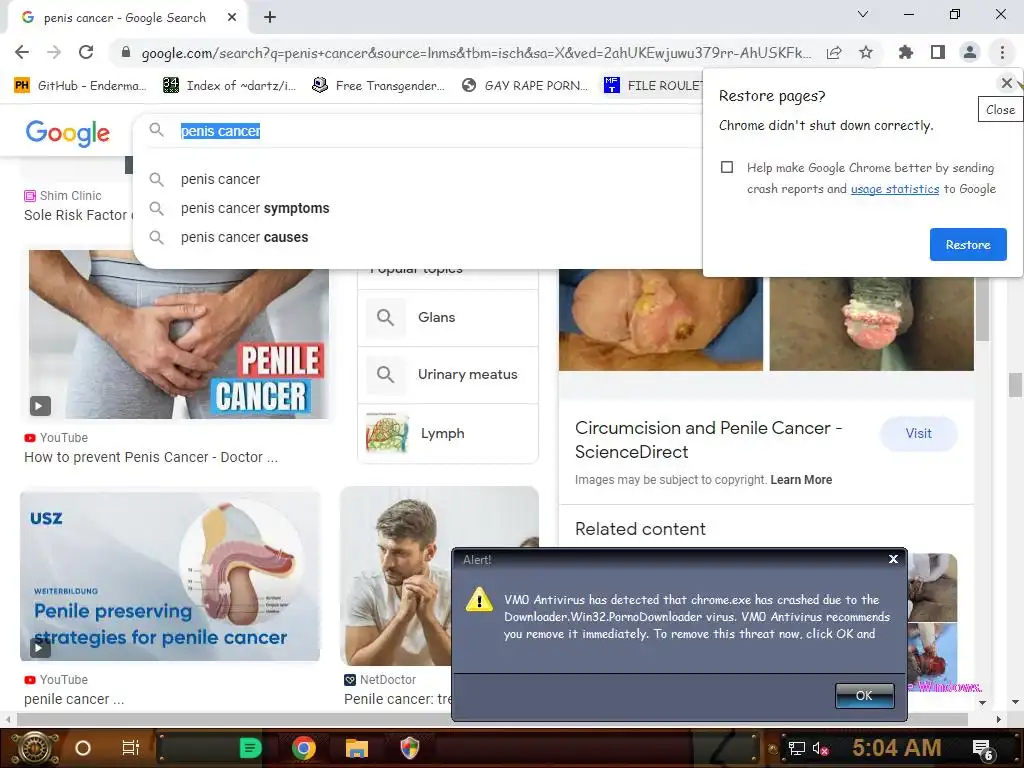The width and height of the screenshot is (1024, 768).
Task: Open the Index of ~dartz bookmark
Action: 229,86
